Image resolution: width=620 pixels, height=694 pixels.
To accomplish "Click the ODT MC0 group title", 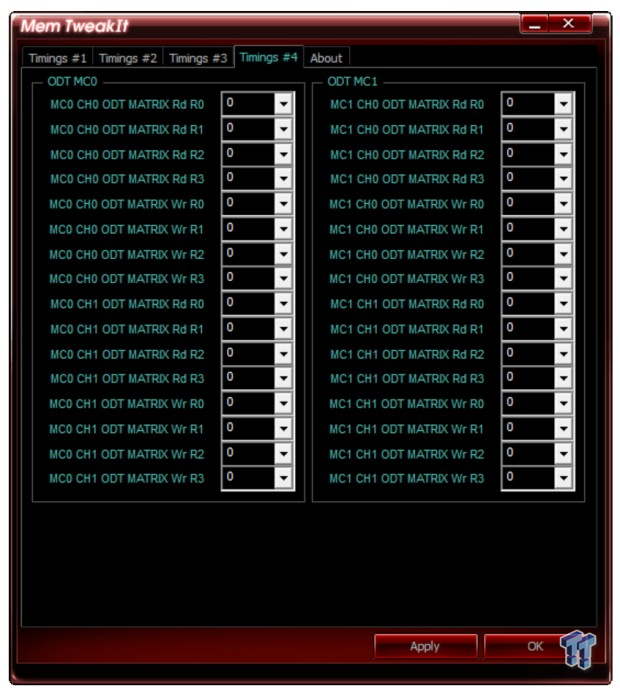I will coord(72,81).
